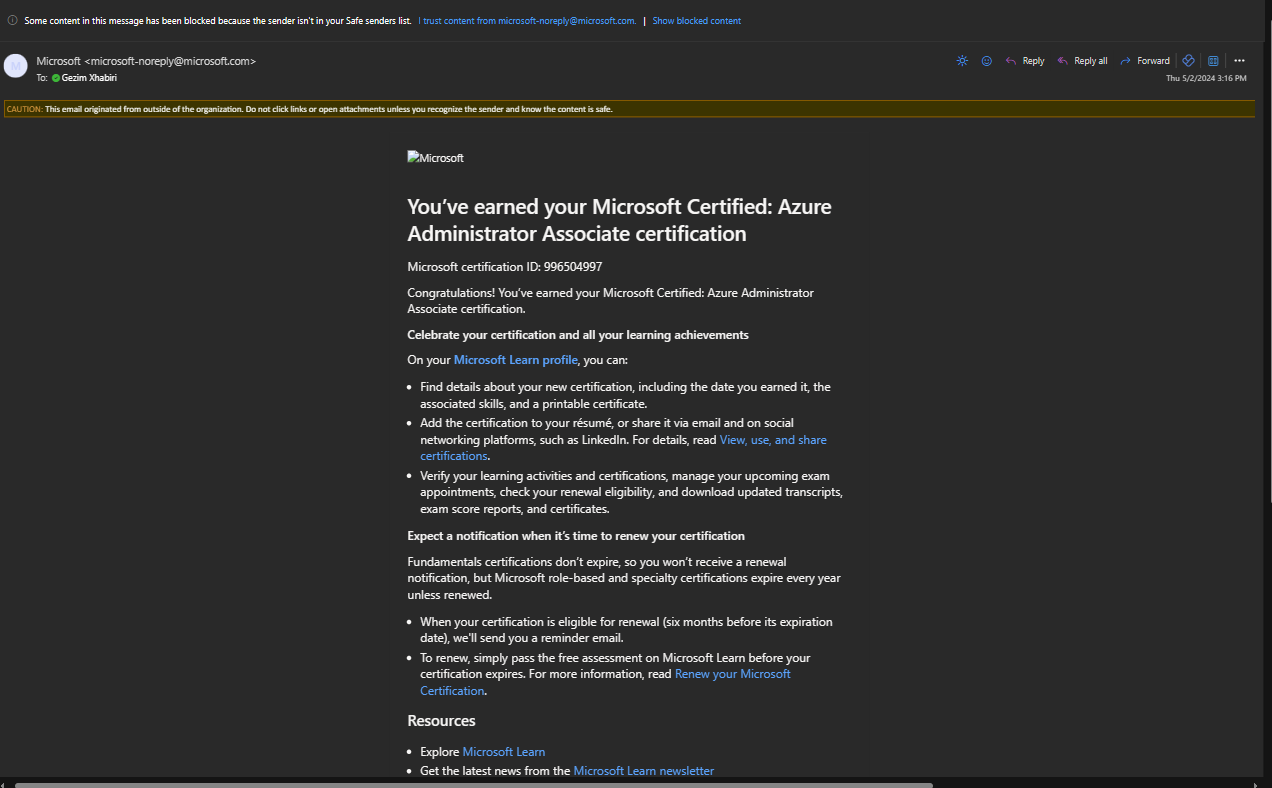Viewport: 1272px width, 788px height.
Task: Open the emoji reaction smiley icon
Action: click(986, 61)
